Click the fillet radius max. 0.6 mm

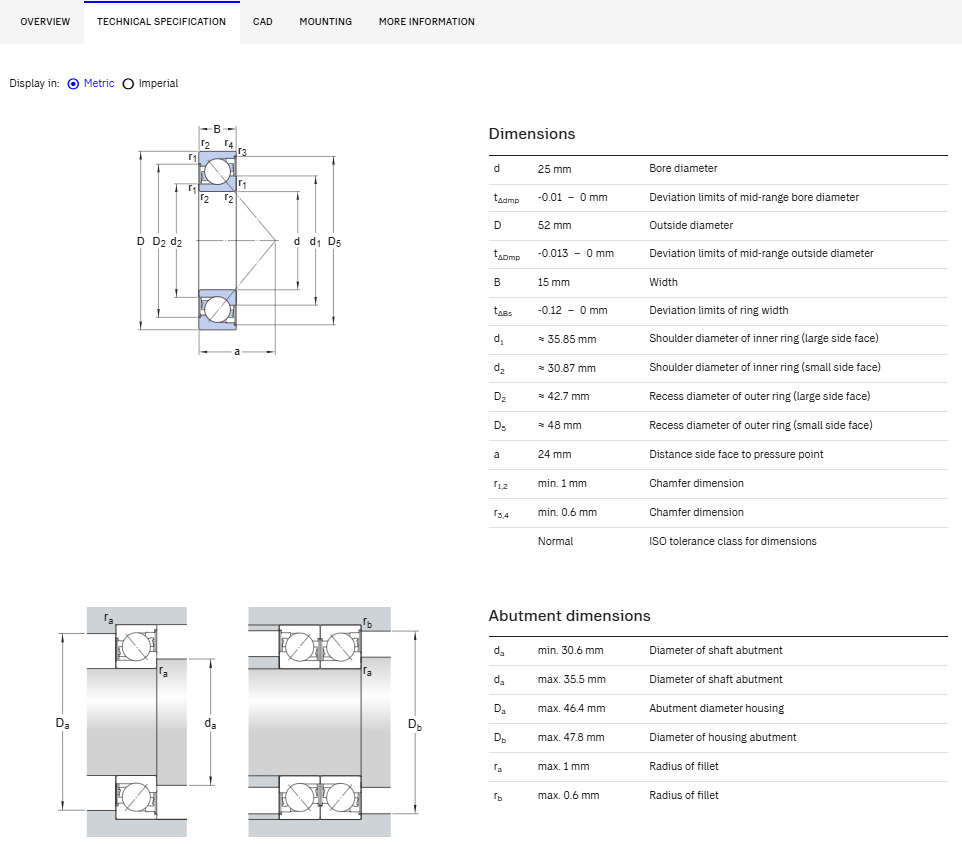click(x=568, y=795)
